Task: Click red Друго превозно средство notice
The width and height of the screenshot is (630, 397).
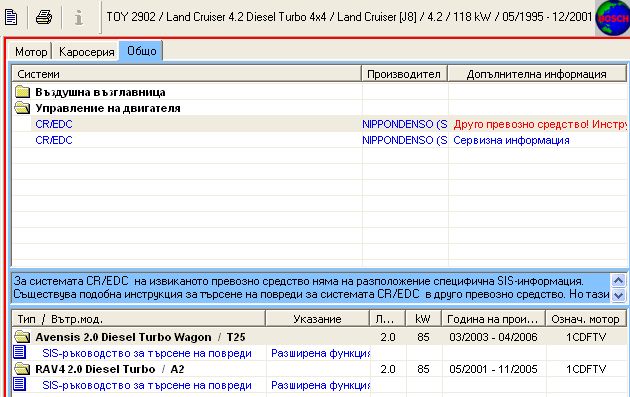Action: click(x=540, y=124)
